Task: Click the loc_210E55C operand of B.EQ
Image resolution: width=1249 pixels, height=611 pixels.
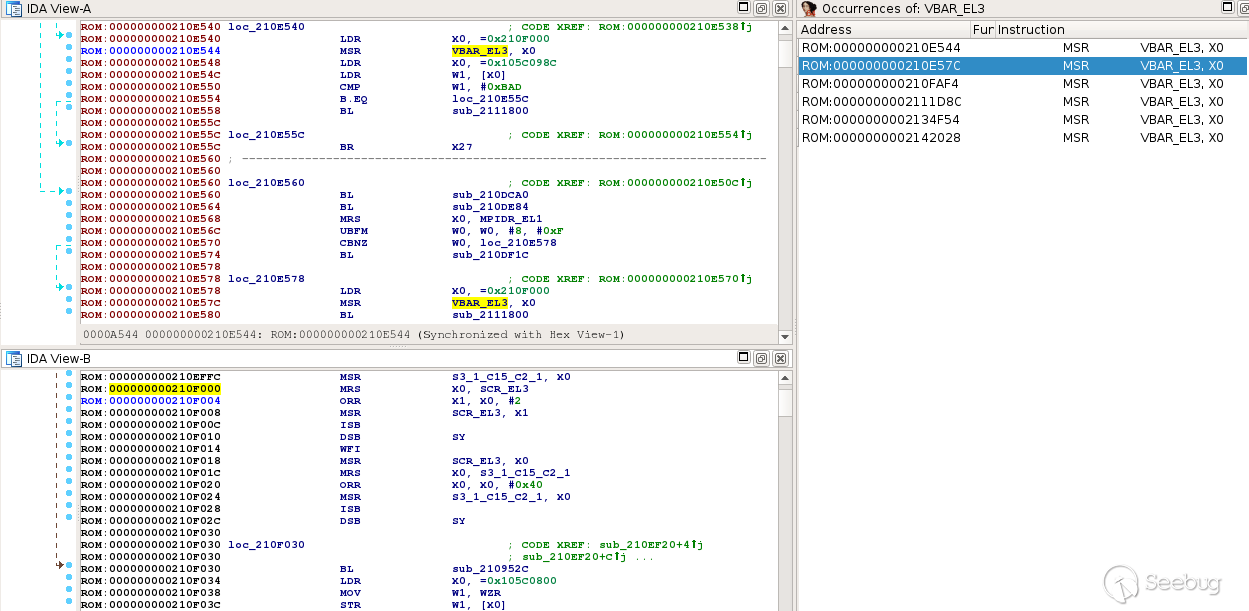Action: coord(490,99)
